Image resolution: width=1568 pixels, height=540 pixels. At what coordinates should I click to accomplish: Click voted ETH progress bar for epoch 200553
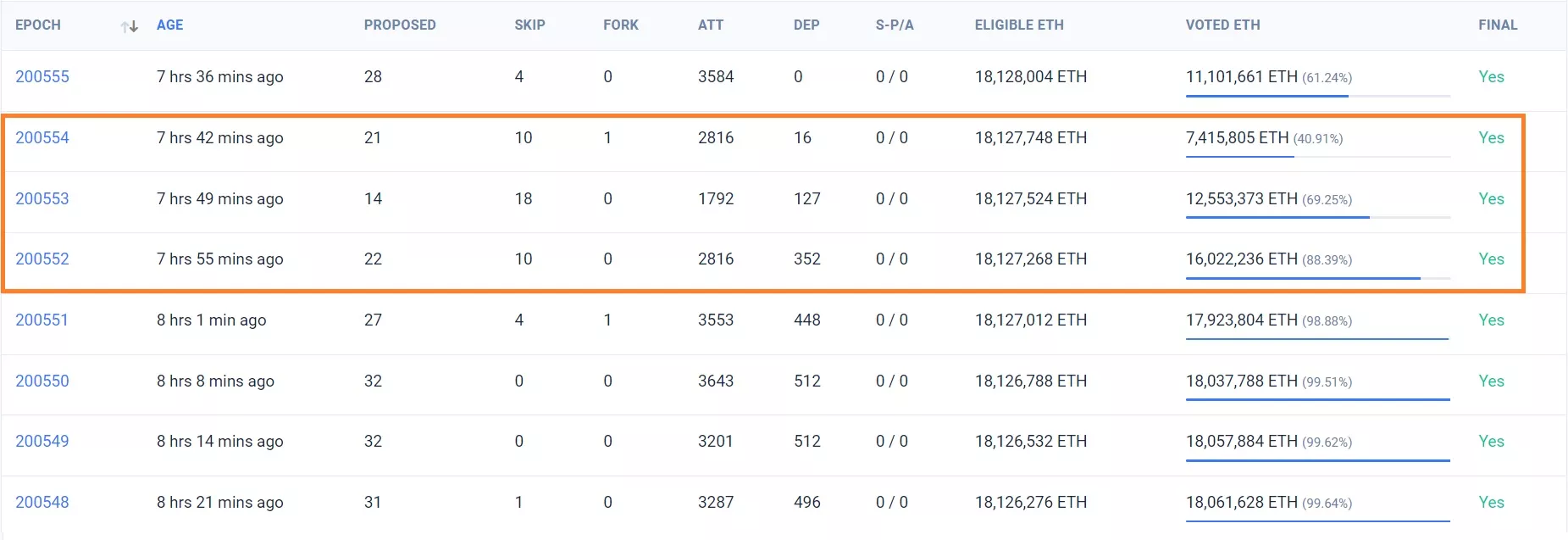click(1317, 218)
